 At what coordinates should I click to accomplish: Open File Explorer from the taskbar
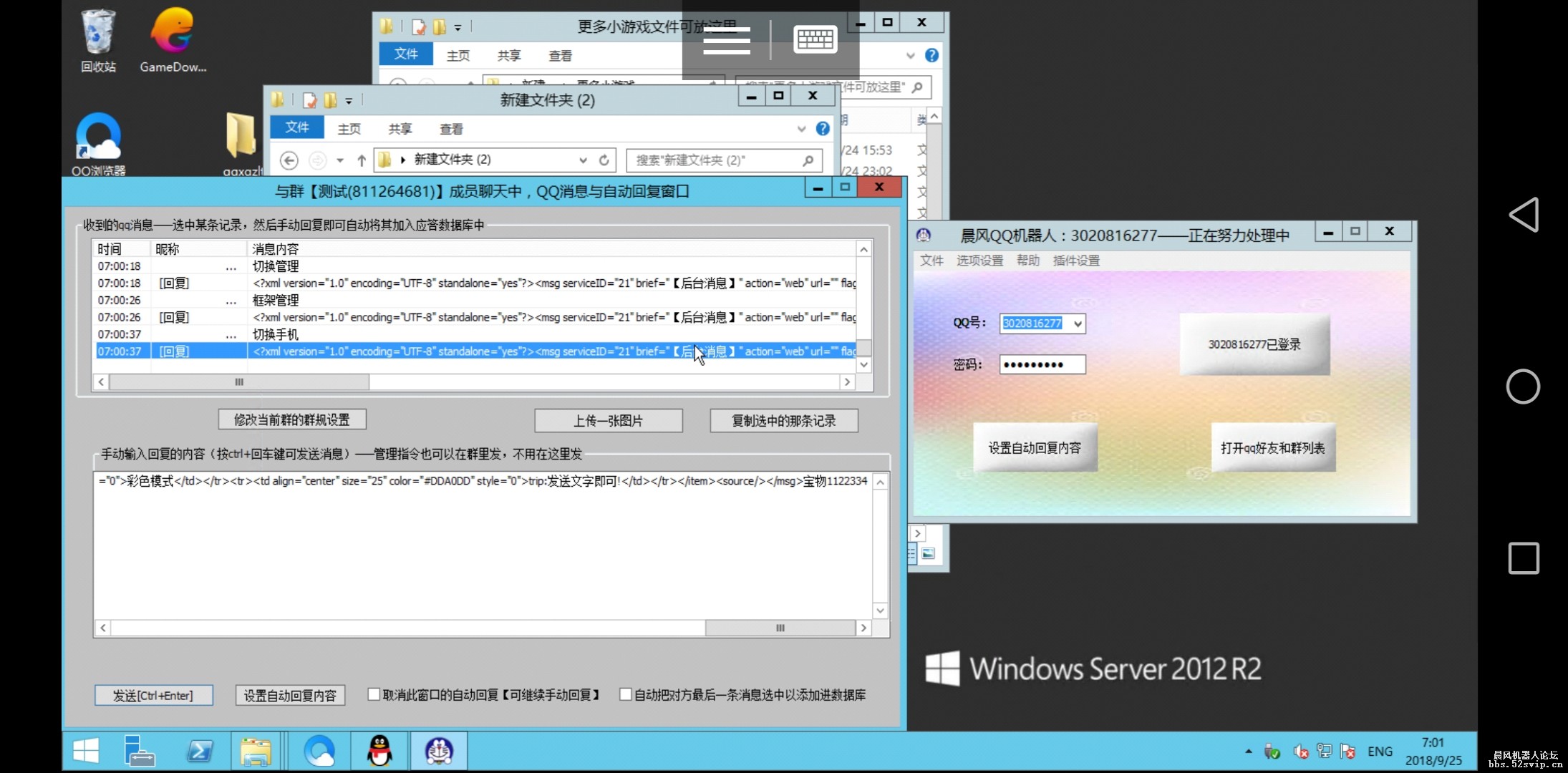click(256, 751)
